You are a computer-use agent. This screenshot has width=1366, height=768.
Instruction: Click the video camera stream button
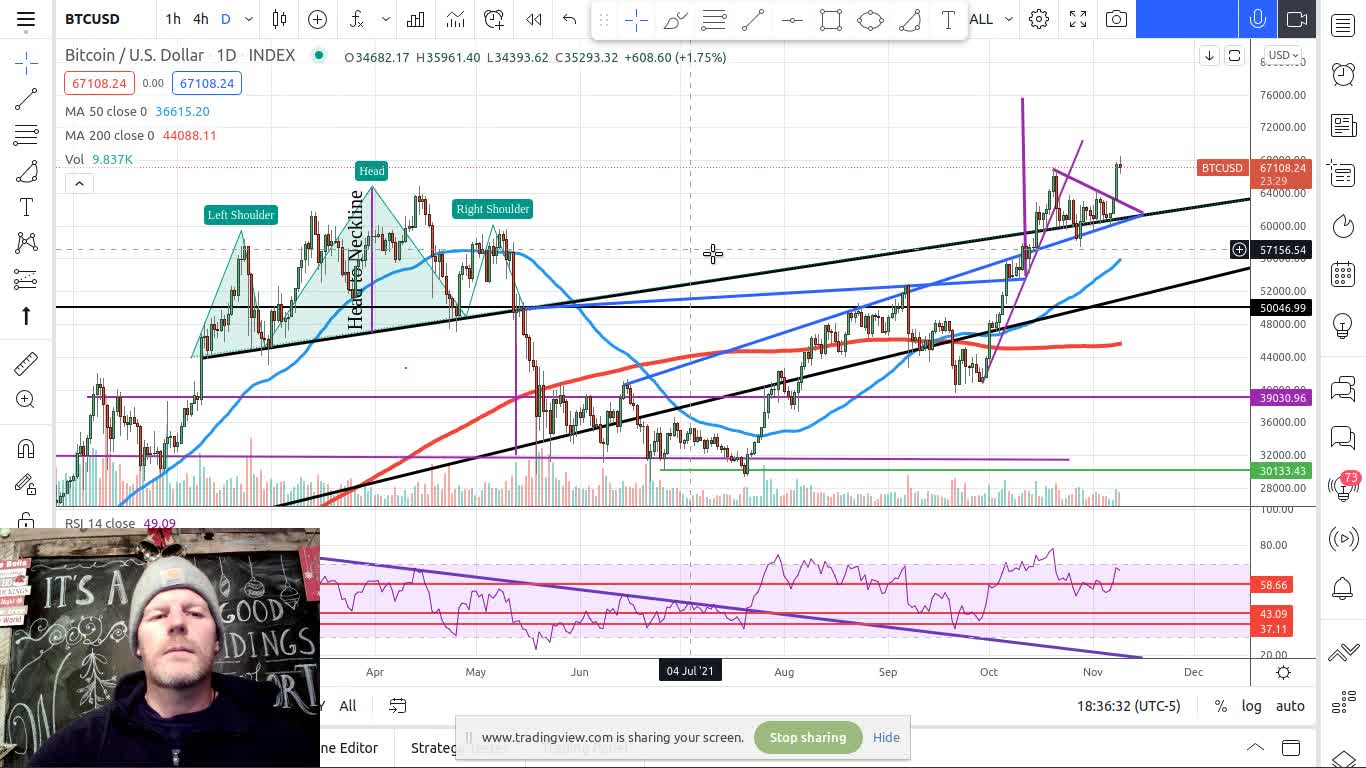pos(1297,19)
